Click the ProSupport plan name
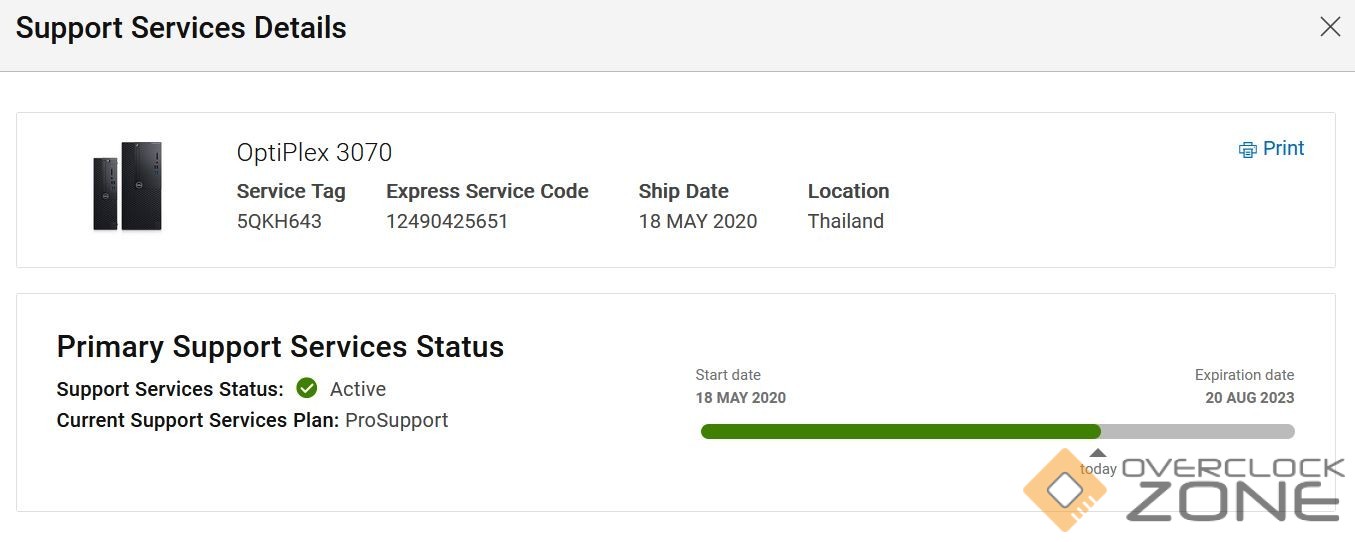The image size is (1355, 542). [396, 420]
